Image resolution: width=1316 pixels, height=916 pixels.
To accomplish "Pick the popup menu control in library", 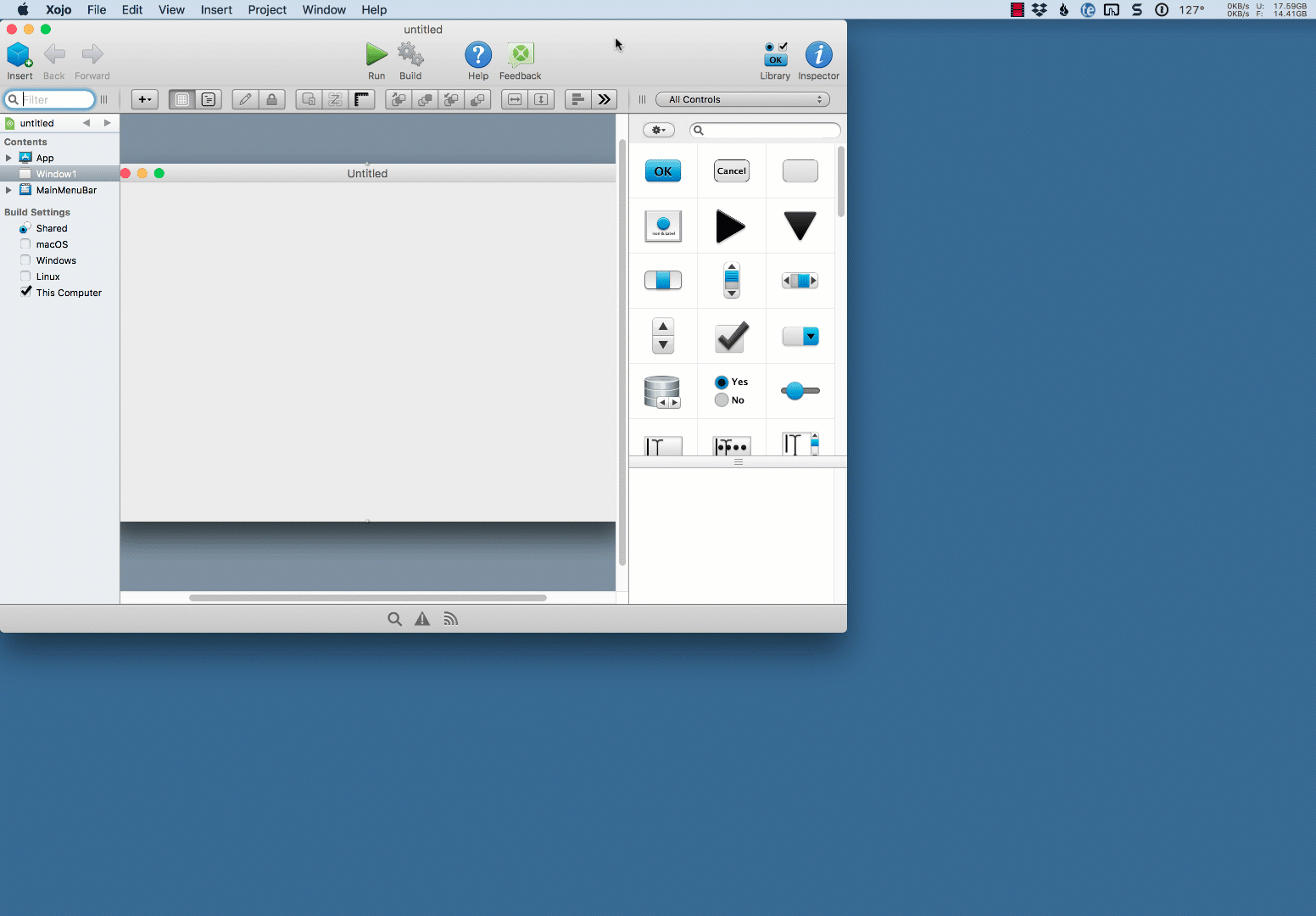I will click(x=800, y=337).
